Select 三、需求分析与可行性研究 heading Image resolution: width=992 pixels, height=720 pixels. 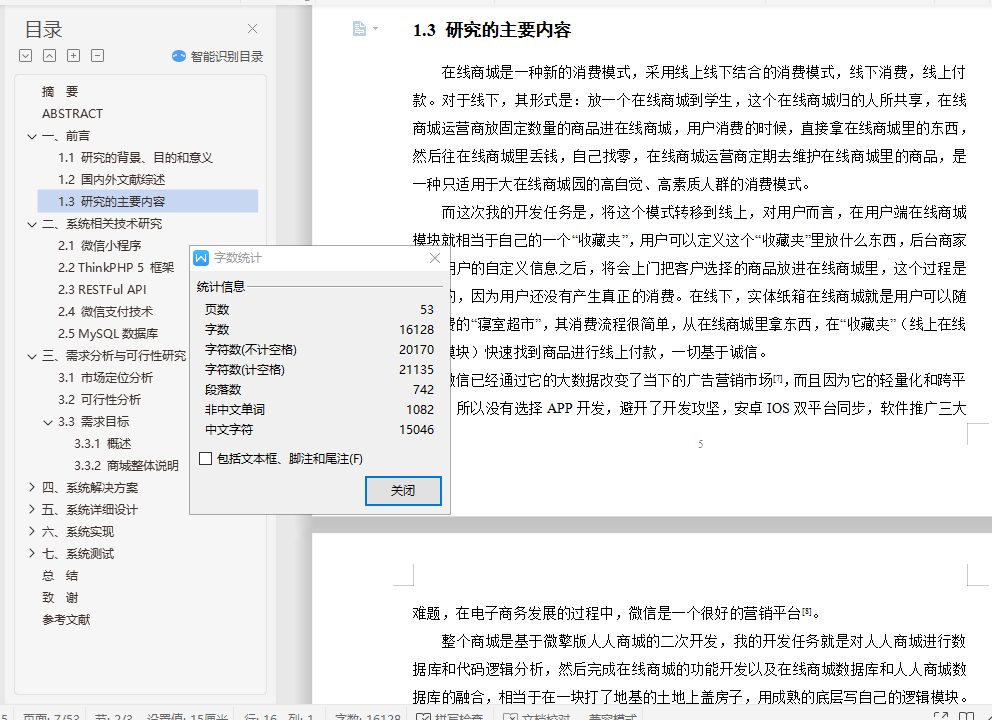point(114,356)
